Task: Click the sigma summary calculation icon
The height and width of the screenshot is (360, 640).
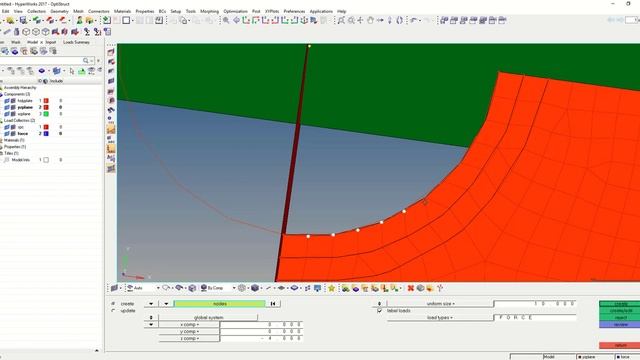Action: point(87,31)
